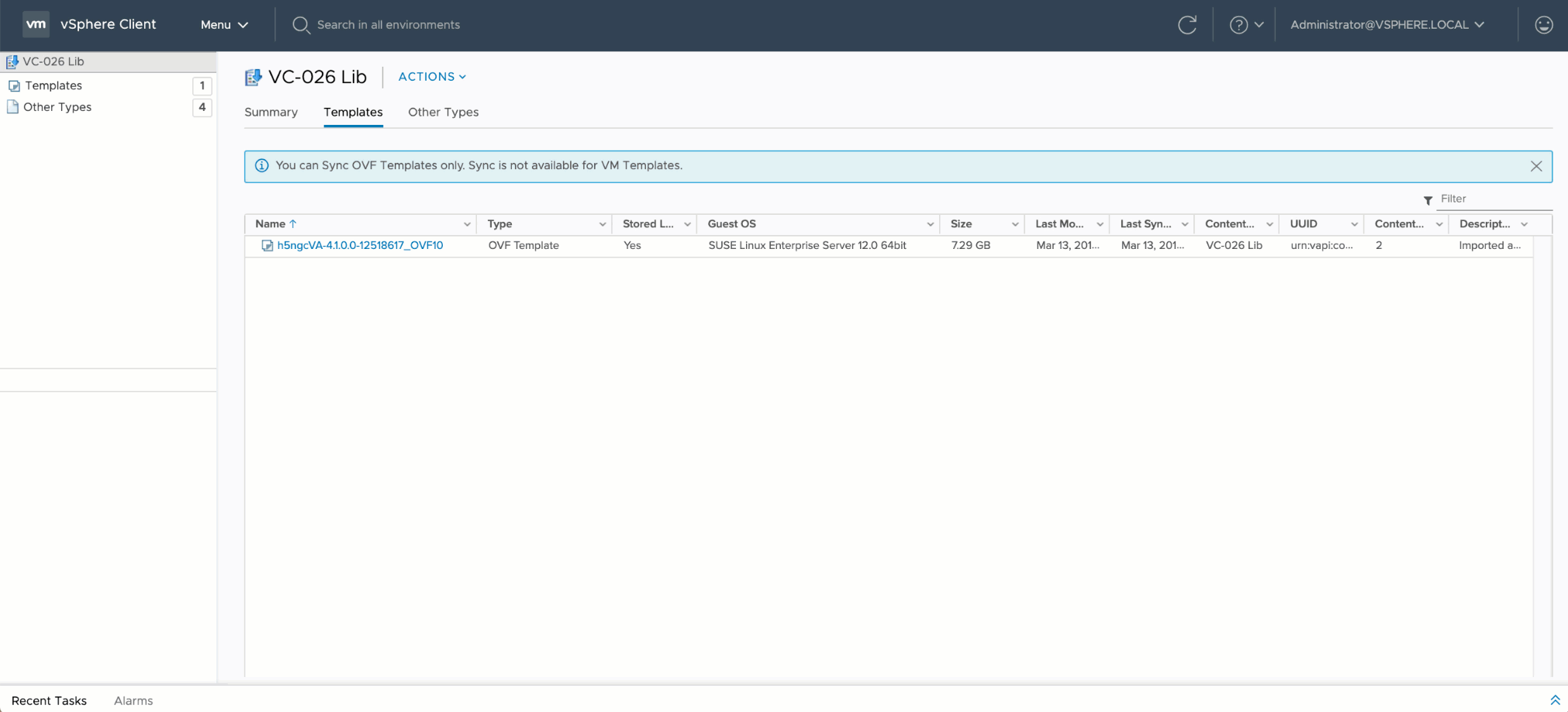Refresh the vSphere Client view
The width and height of the screenshot is (1568, 712).
1187,25
